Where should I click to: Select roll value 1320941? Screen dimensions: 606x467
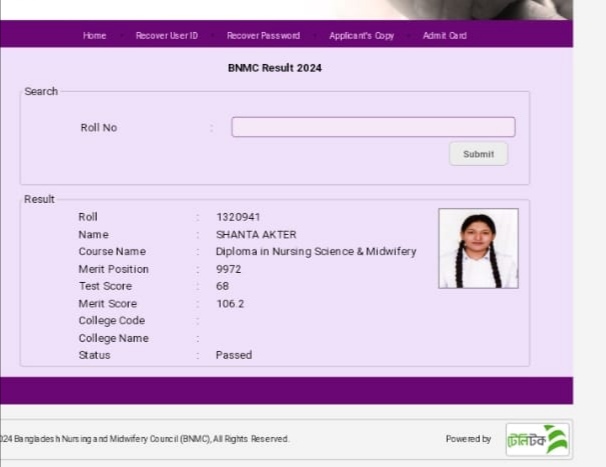[x=238, y=217]
